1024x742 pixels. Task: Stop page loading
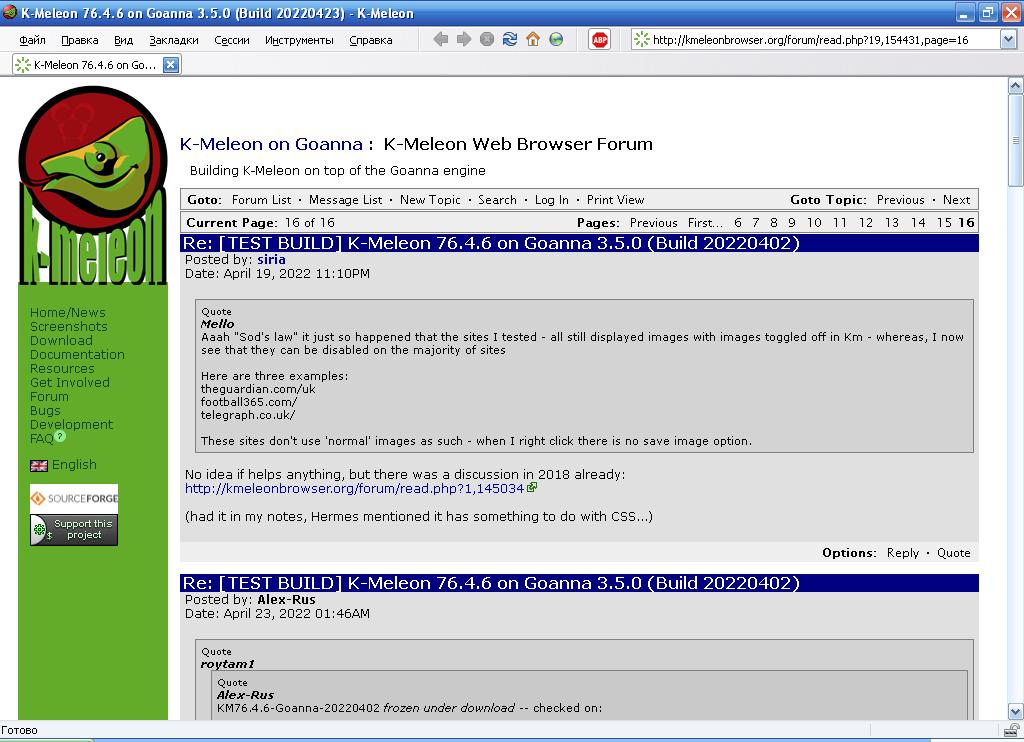pyautogui.click(x=487, y=39)
